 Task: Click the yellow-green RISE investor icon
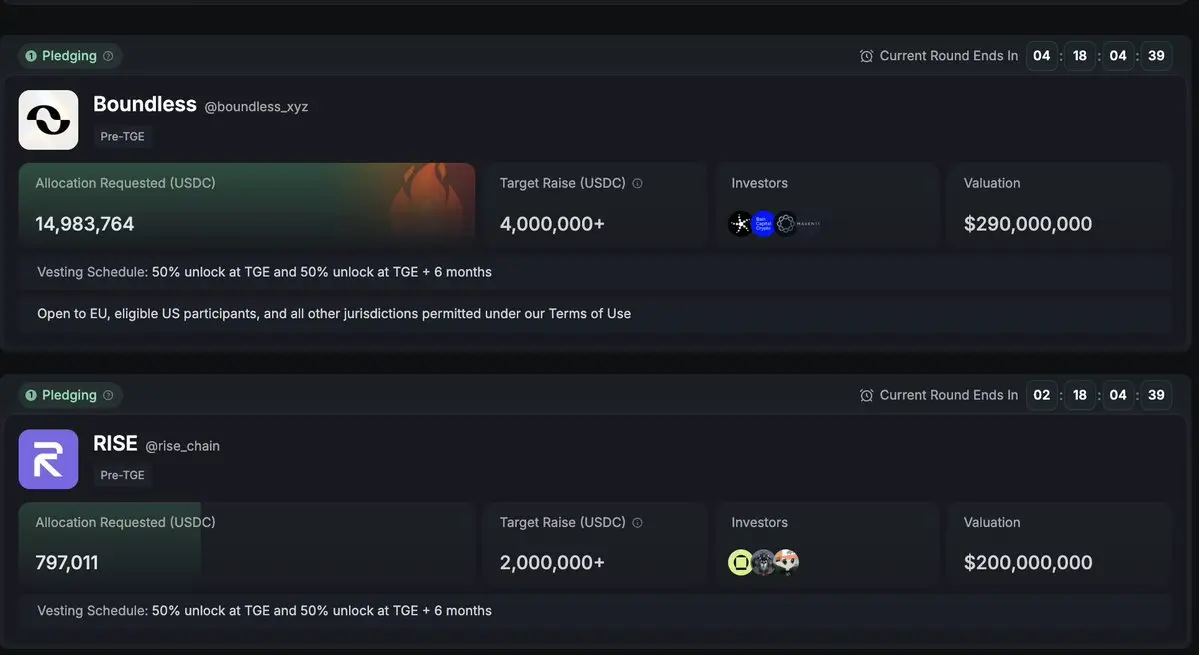click(x=739, y=563)
